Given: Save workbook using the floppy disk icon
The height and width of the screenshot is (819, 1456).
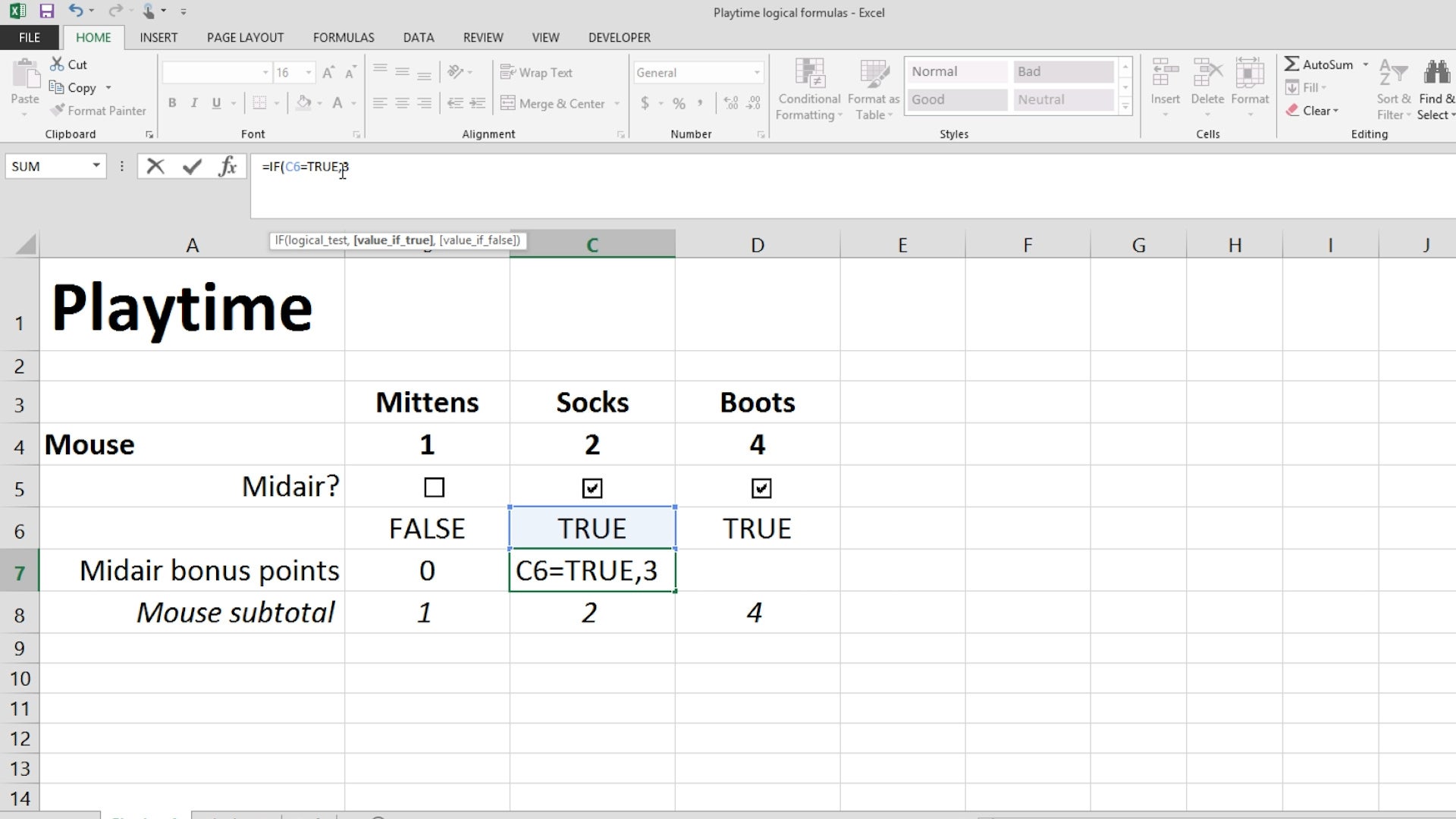Looking at the screenshot, I should [x=46, y=11].
